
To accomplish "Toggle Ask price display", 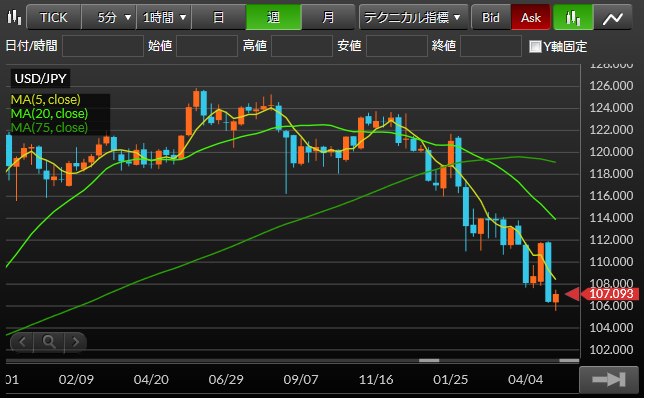I will [531, 17].
